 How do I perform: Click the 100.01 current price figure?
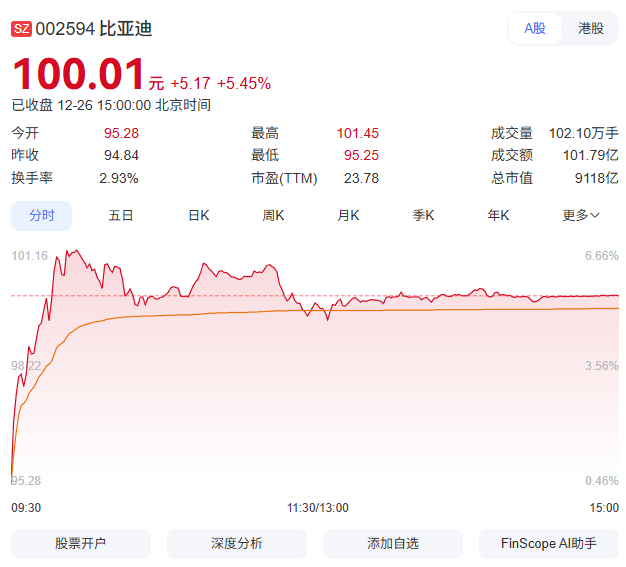point(78,76)
